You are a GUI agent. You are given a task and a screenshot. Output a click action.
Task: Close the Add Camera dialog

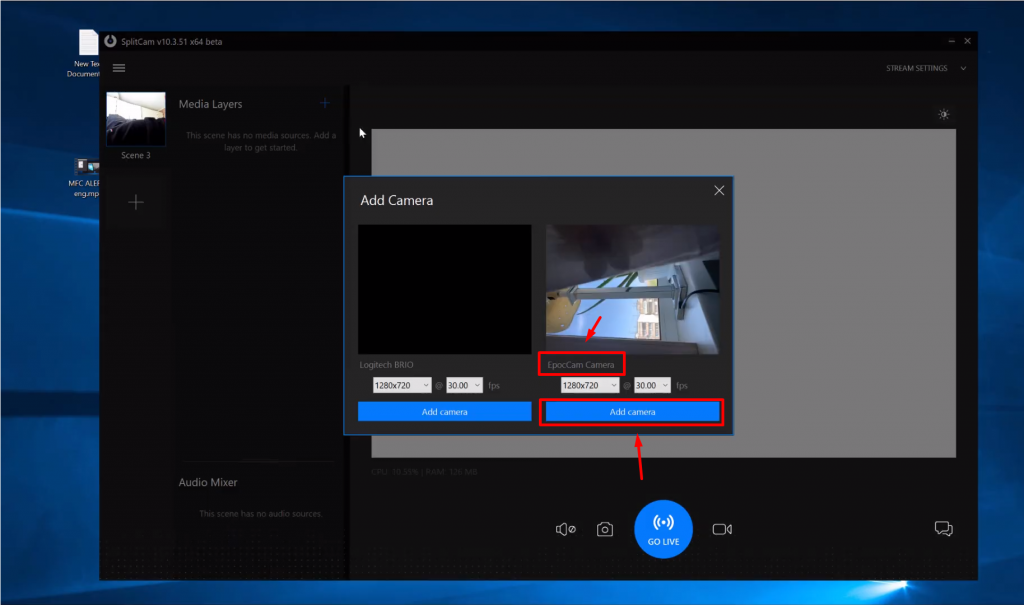(x=719, y=191)
